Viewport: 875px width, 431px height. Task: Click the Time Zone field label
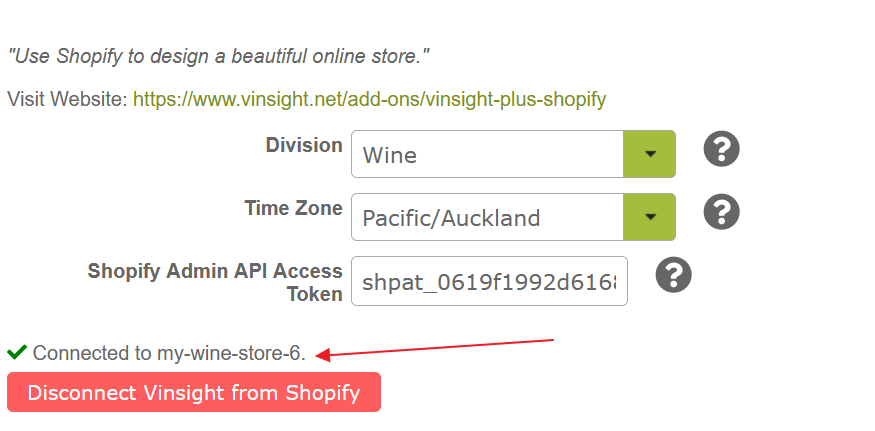294,208
